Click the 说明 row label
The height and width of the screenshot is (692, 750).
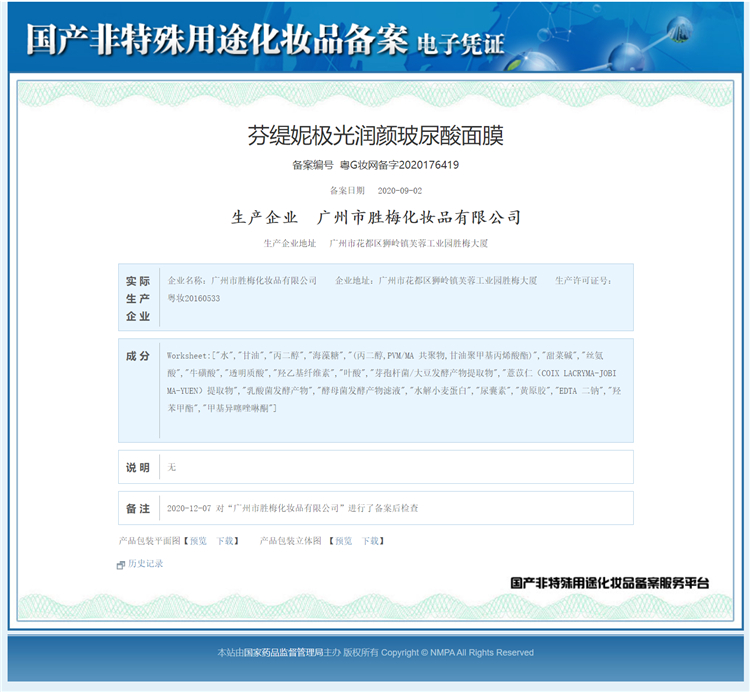[138, 467]
